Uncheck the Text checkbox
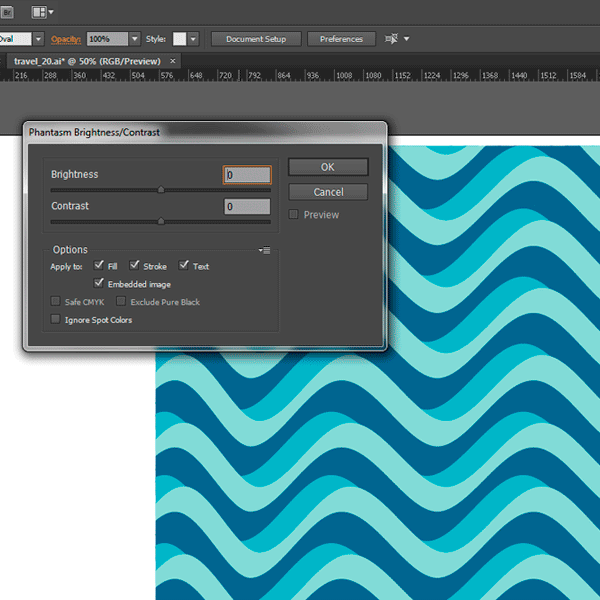 tap(184, 265)
